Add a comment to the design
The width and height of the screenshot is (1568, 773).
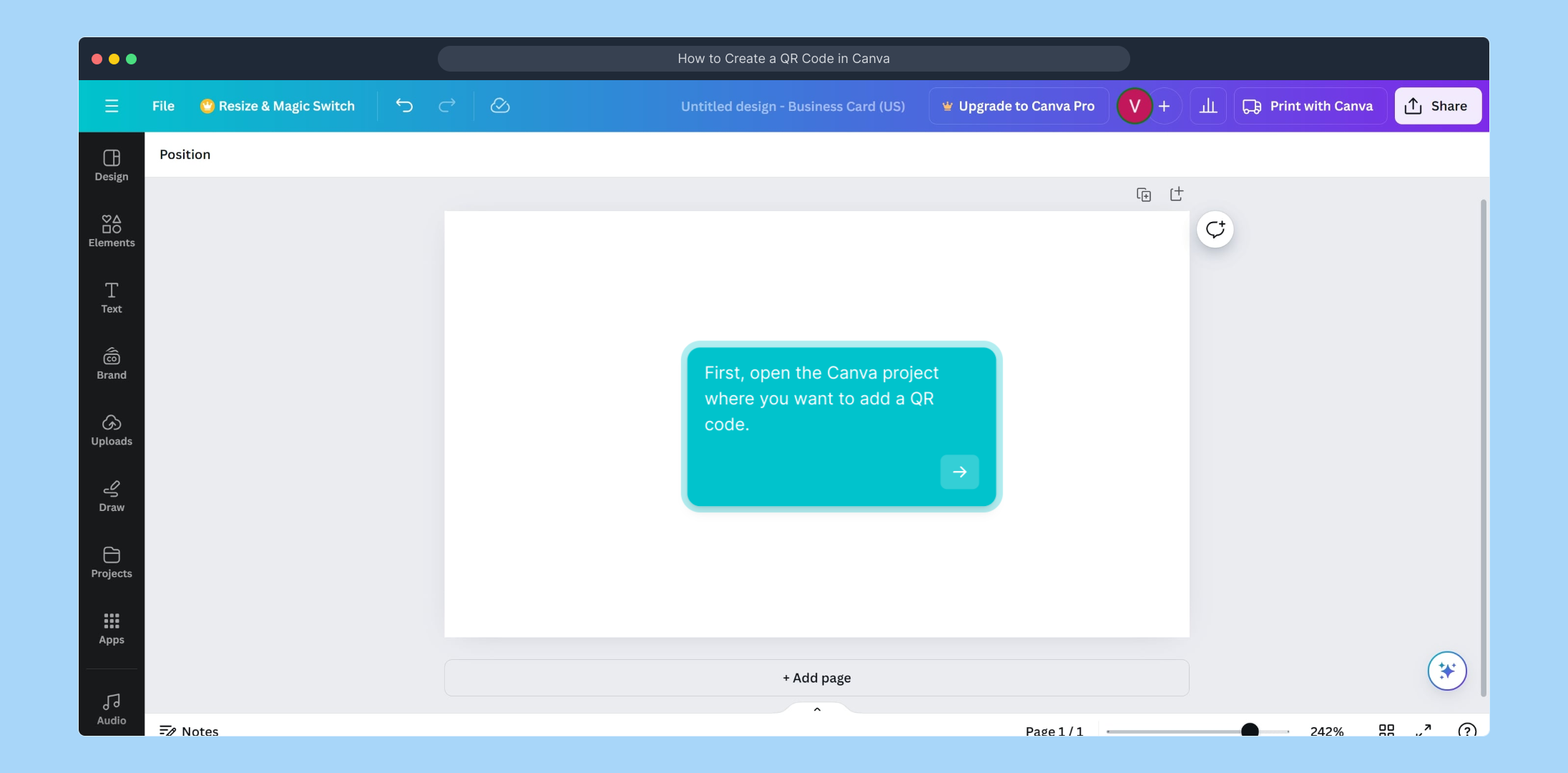[1215, 229]
